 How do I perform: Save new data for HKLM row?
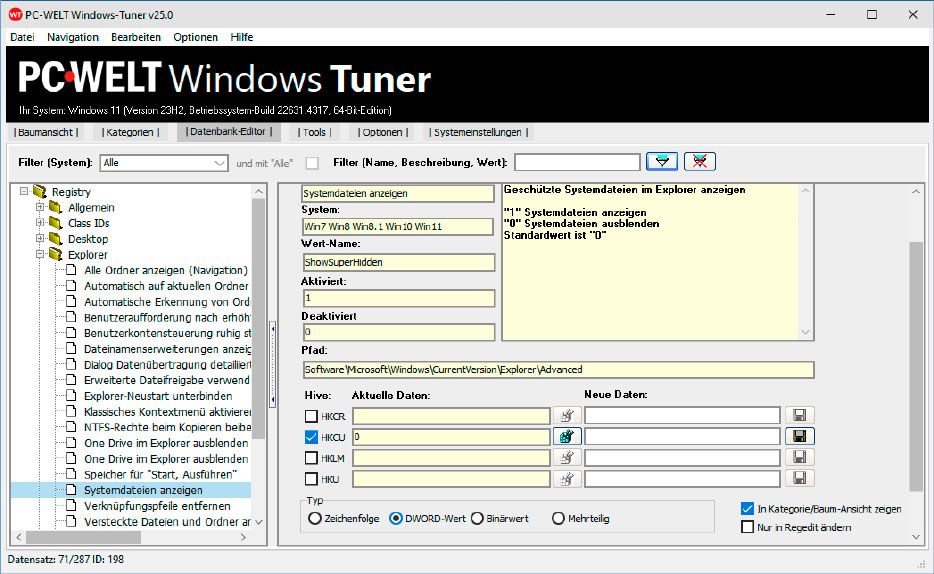[799, 457]
